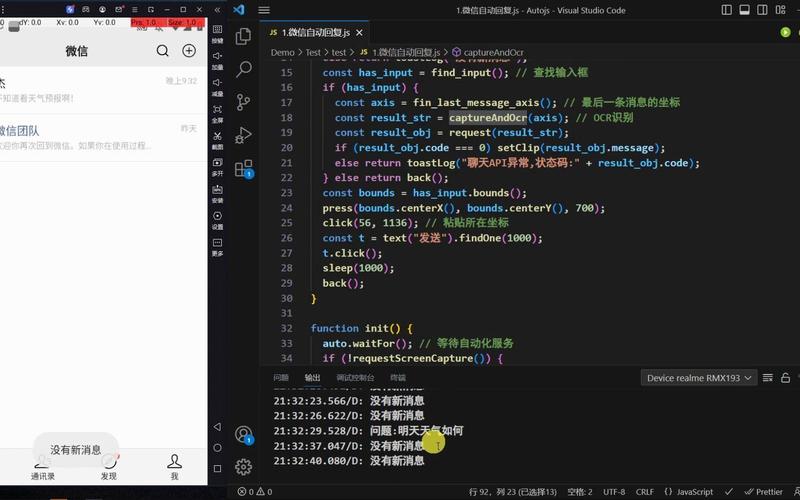The image size is (800, 500).
Task: Click the emulator 更多 more icon
Action: (x=217, y=246)
